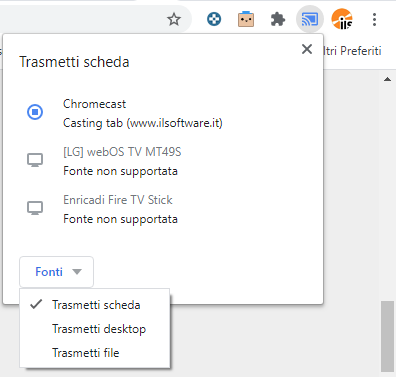Close the Trasmetti scheda cast dialog
The height and width of the screenshot is (377, 396).
tap(307, 49)
